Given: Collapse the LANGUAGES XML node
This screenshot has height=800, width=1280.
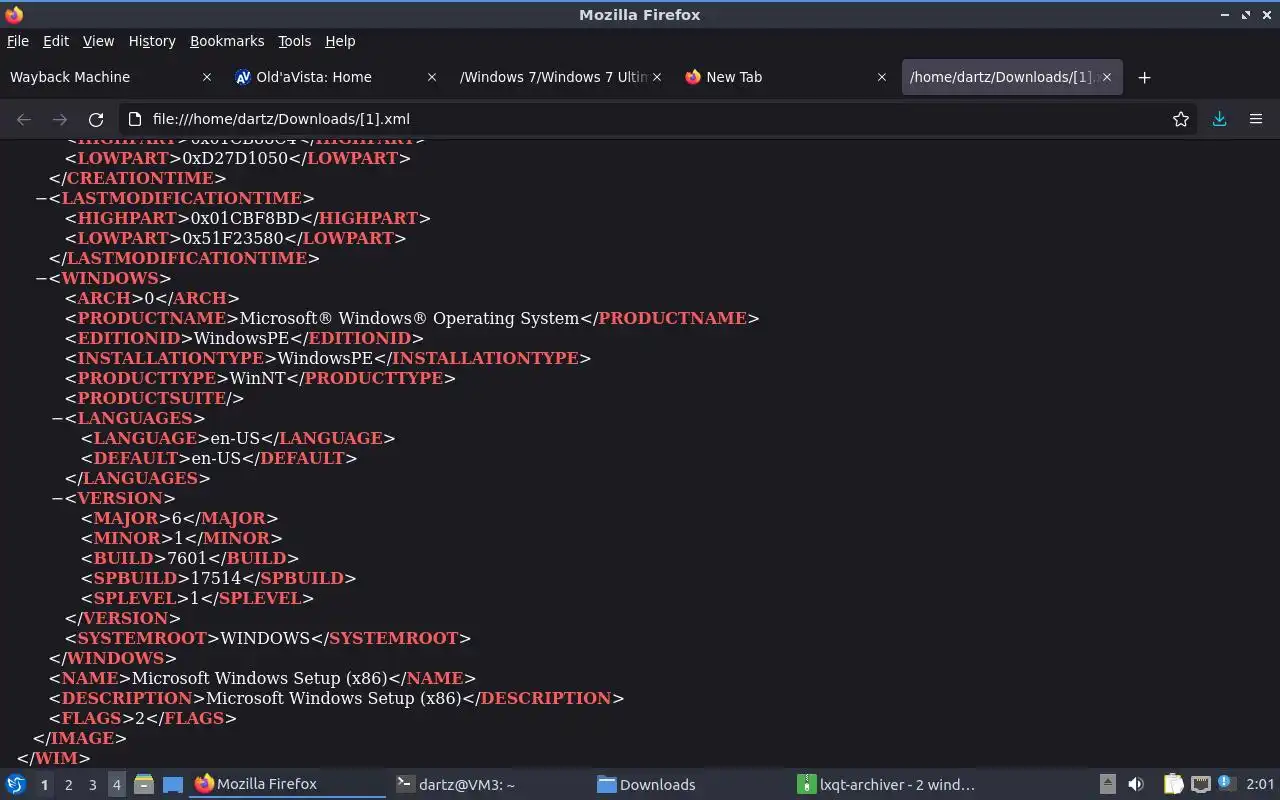Looking at the screenshot, I should click(57, 418).
